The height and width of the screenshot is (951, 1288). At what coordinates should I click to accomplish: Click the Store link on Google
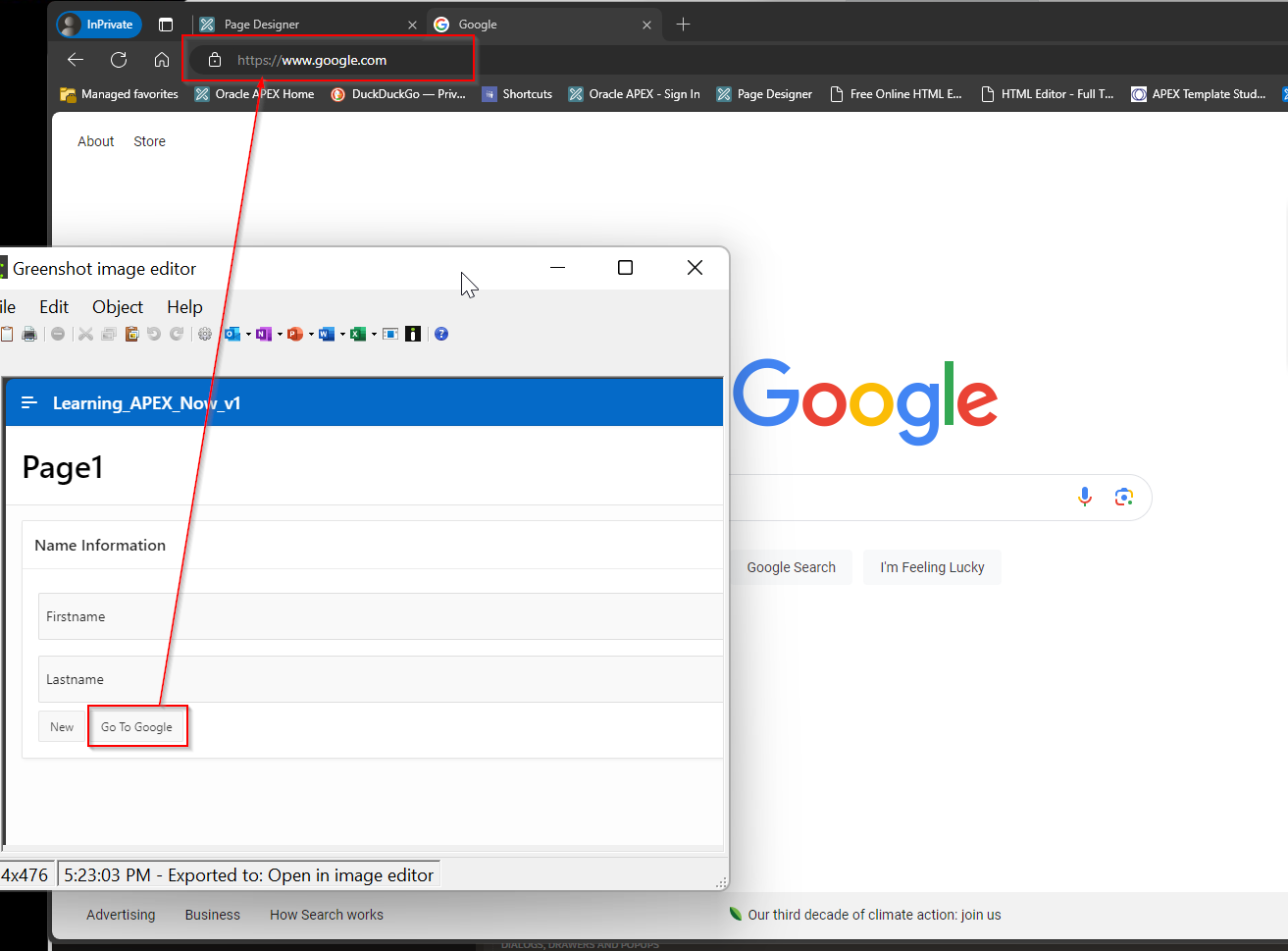(x=149, y=141)
